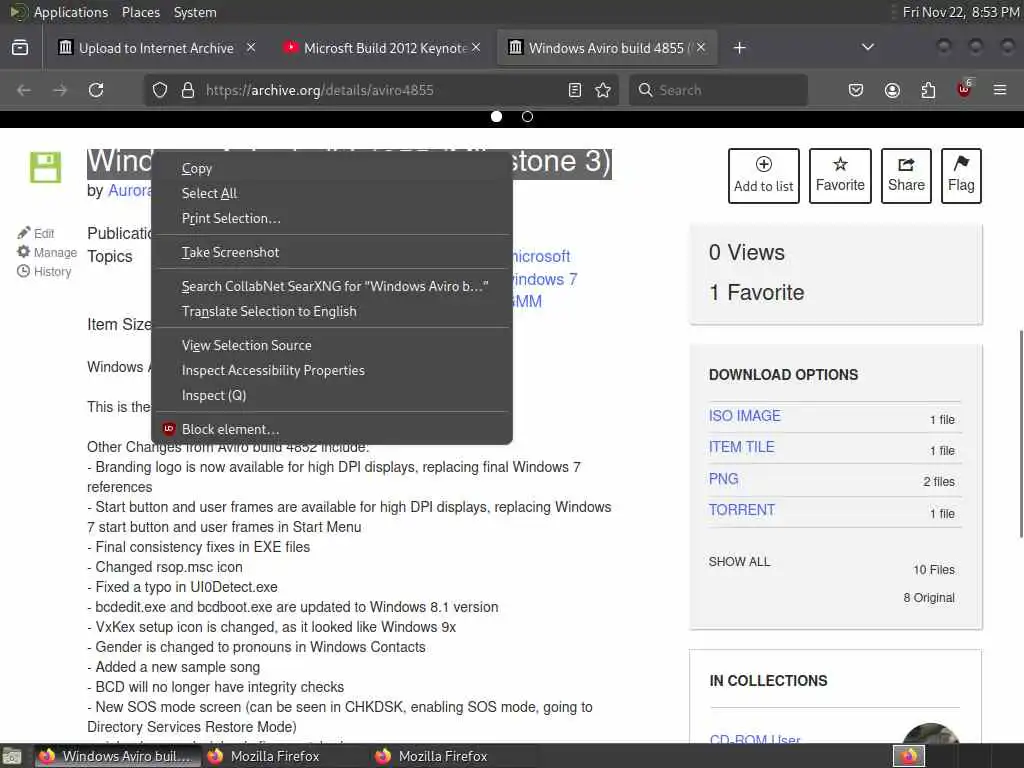Open the System menu in top panel
Image resolution: width=1024 pixels, height=768 pixels.
(195, 12)
